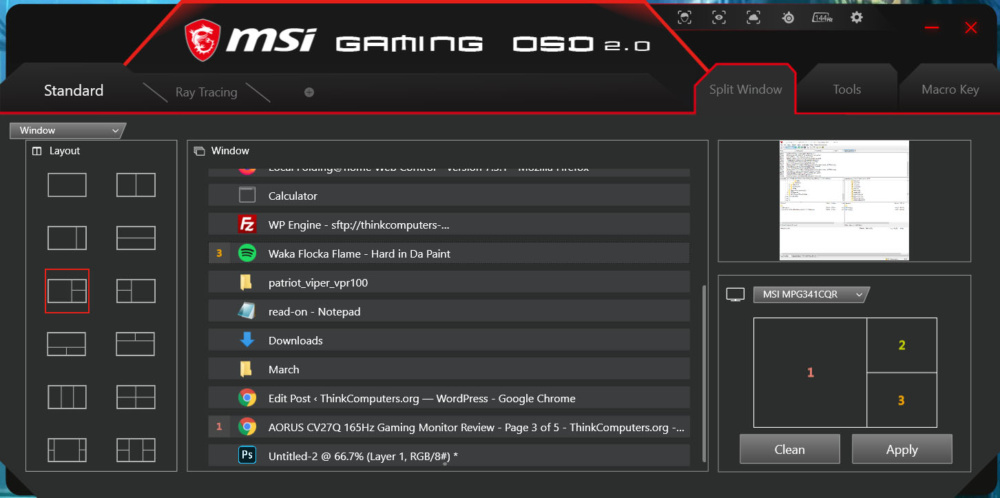
Task: Click the eye-in-frame icon in title bar
Action: tap(719, 18)
